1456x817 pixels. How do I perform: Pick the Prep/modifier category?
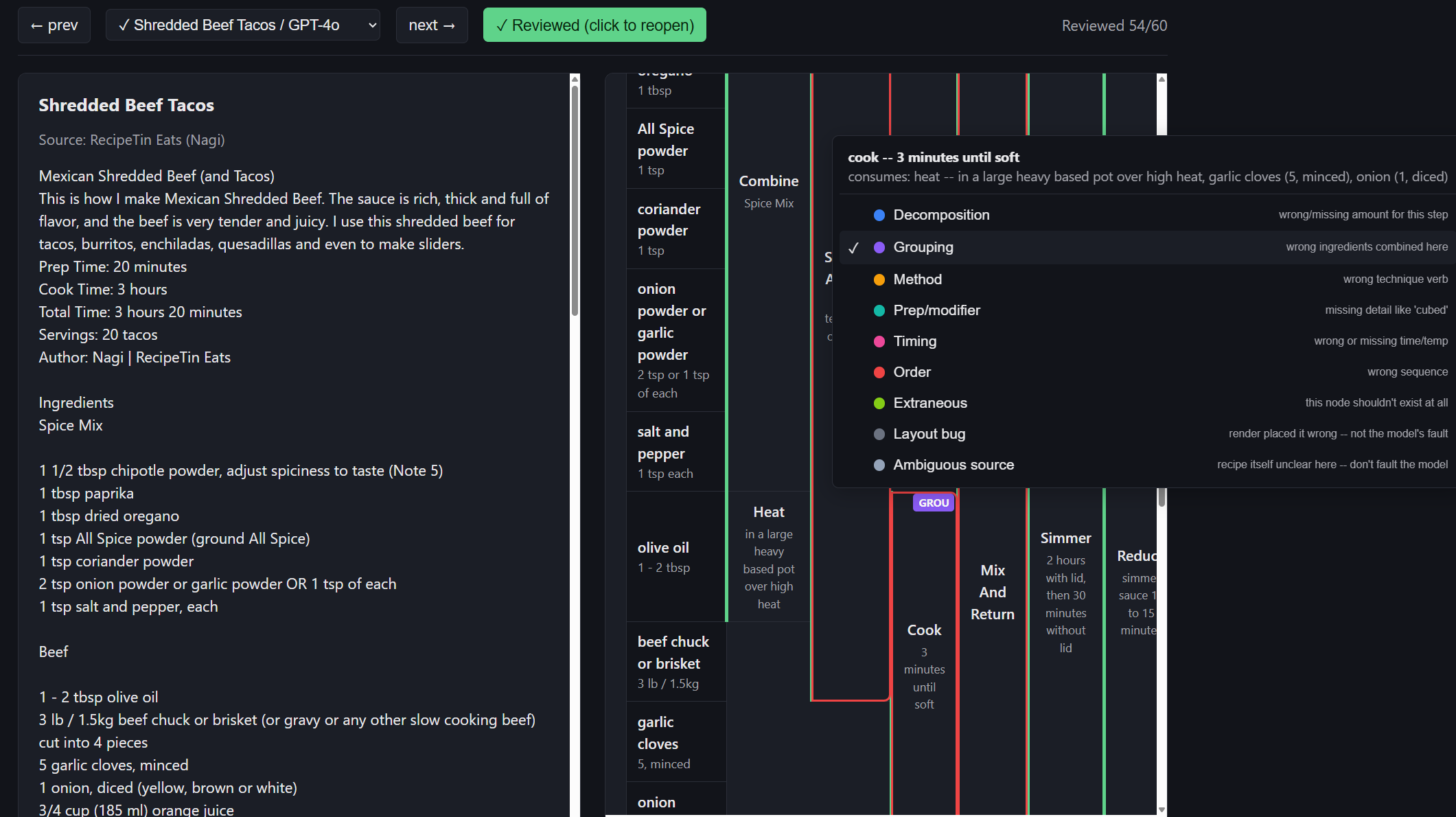[1146, 310]
